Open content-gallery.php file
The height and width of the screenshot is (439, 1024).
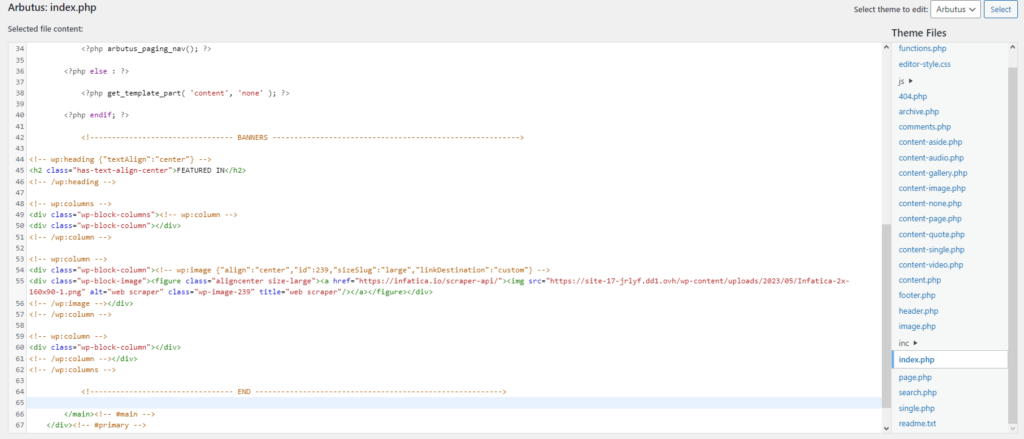(x=933, y=173)
